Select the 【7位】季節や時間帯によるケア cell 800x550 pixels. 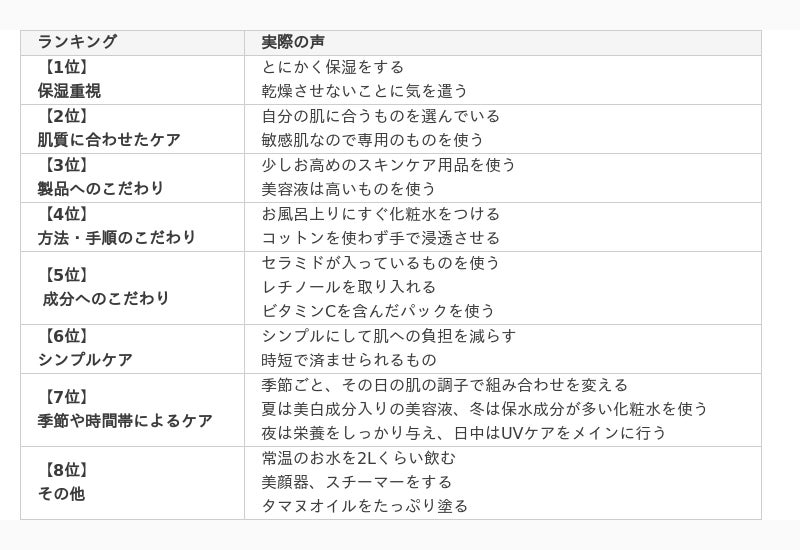coord(132,410)
